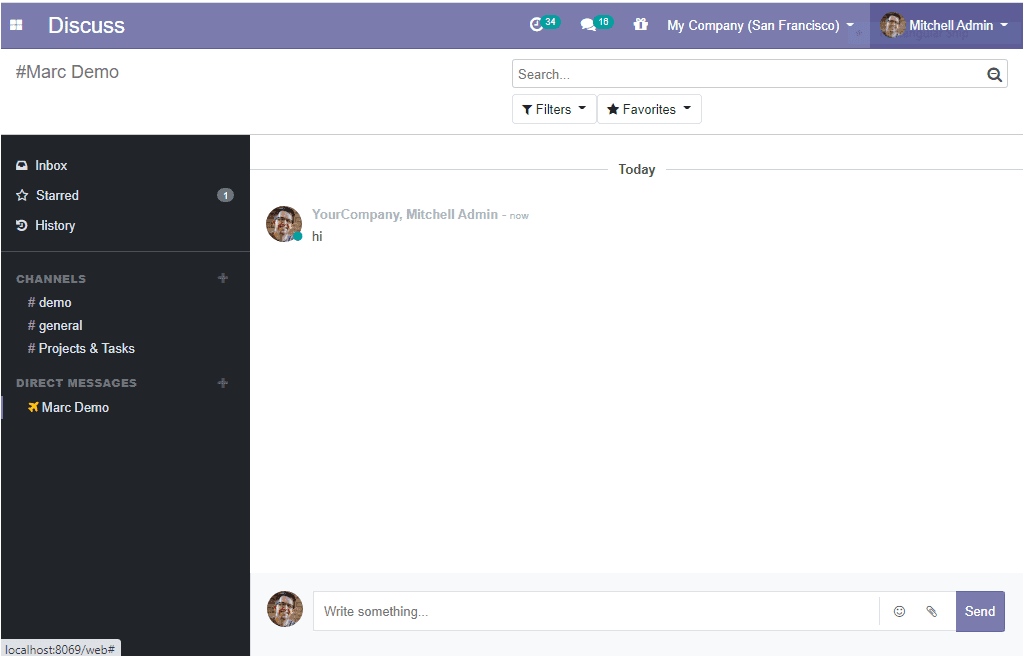Focus the Write something message box

click(596, 611)
